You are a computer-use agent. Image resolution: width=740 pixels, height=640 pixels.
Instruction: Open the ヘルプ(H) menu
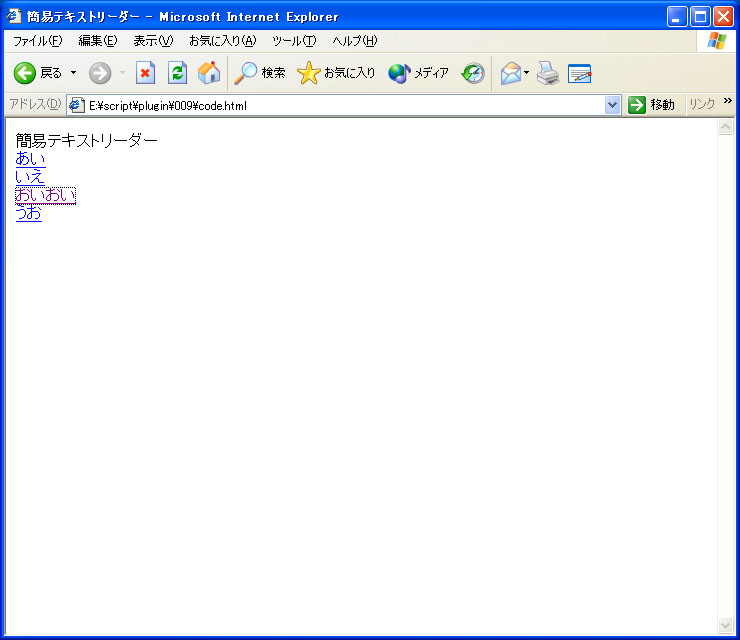pos(354,41)
